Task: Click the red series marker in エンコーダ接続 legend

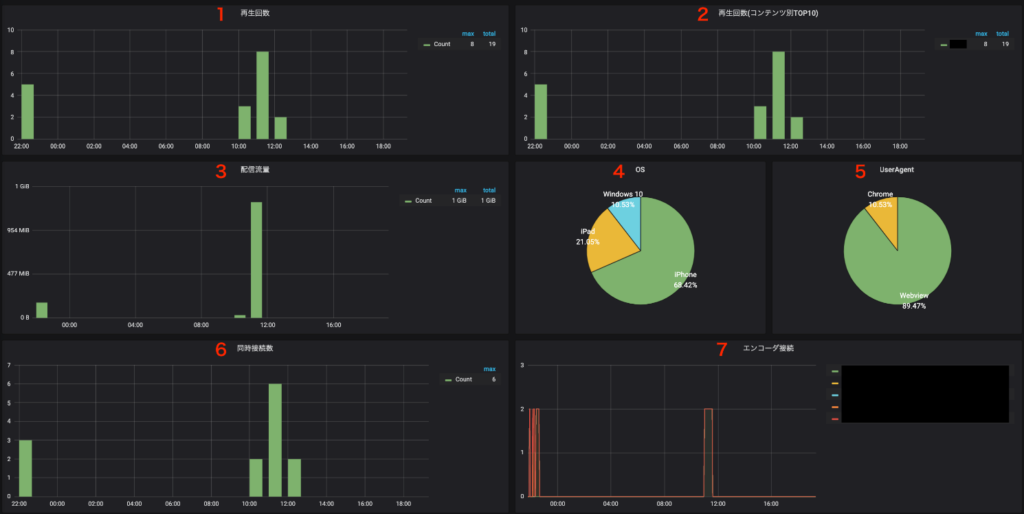Action: (x=835, y=419)
